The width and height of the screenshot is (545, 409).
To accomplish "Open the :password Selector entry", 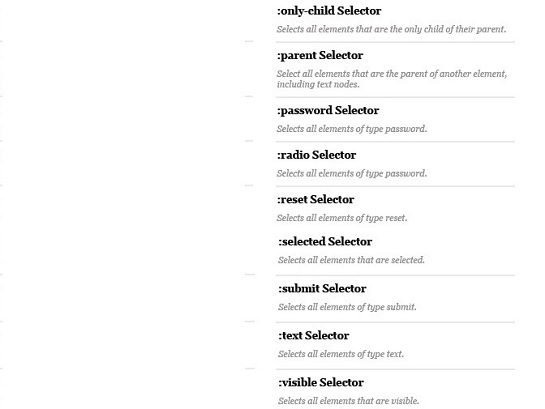I will [328, 111].
